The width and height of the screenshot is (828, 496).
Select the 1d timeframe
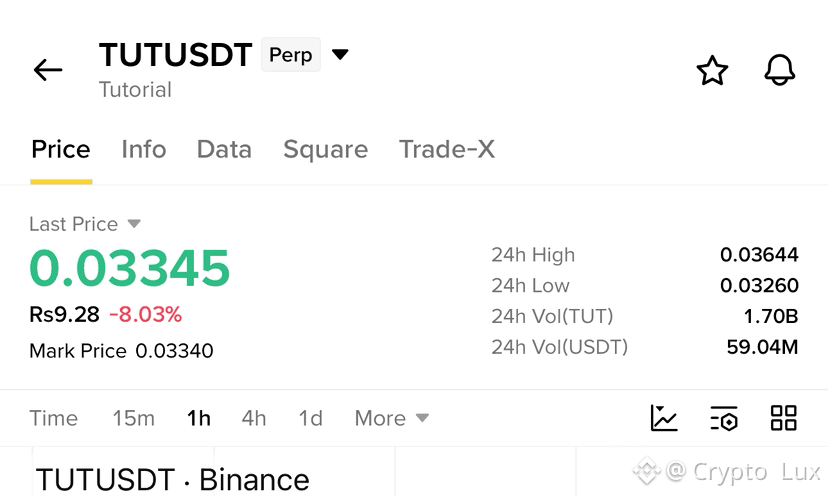pos(310,418)
